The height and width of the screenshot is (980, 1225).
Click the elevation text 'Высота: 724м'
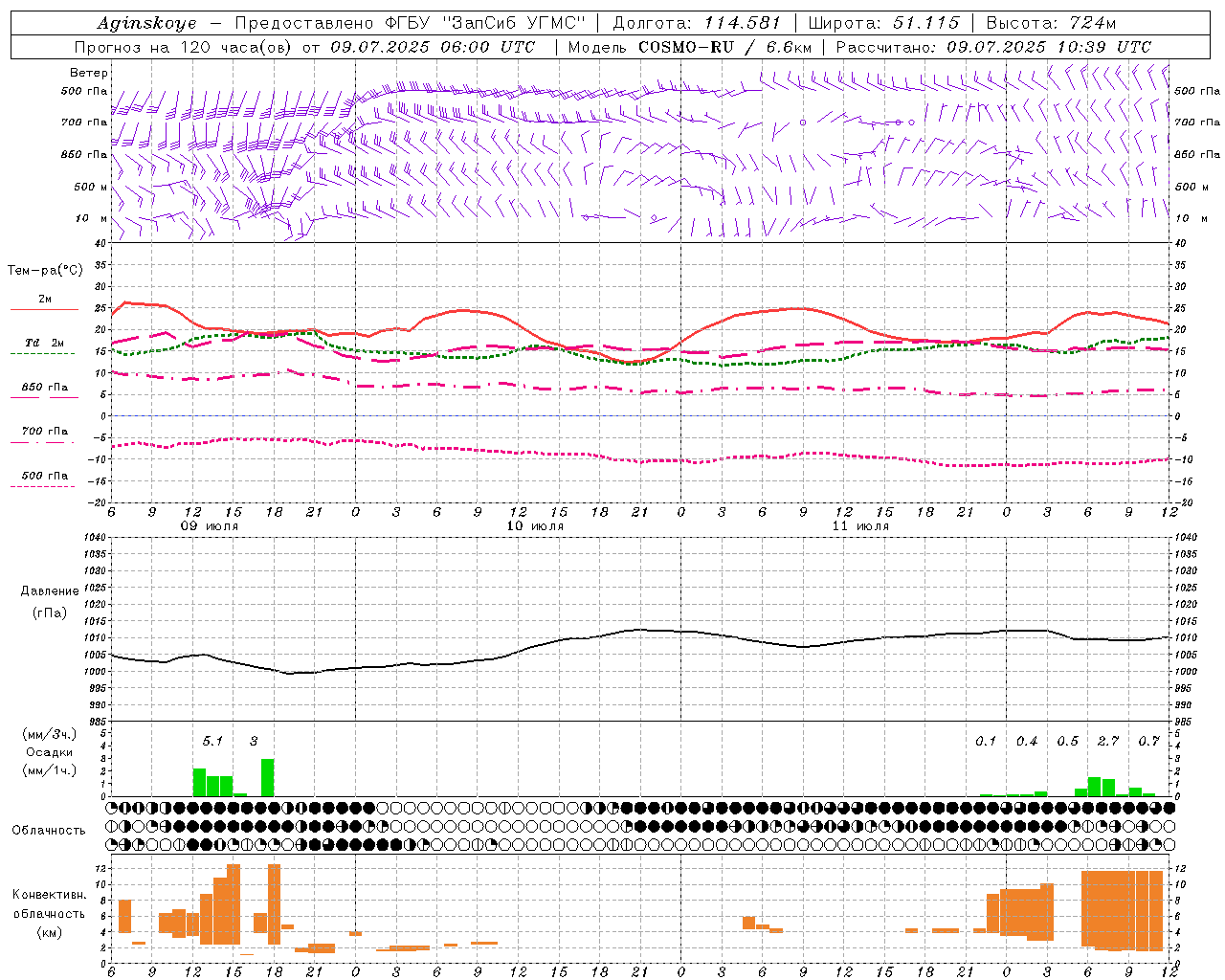coord(1051,23)
